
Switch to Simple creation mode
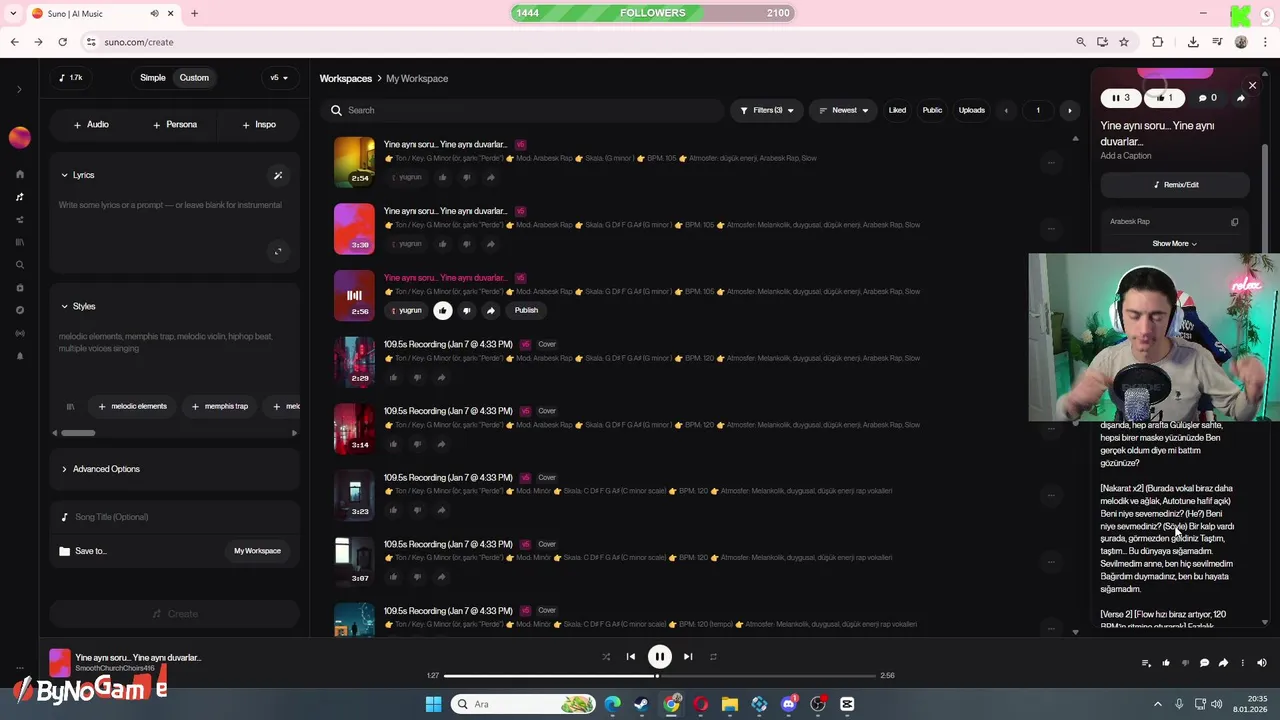point(153,78)
